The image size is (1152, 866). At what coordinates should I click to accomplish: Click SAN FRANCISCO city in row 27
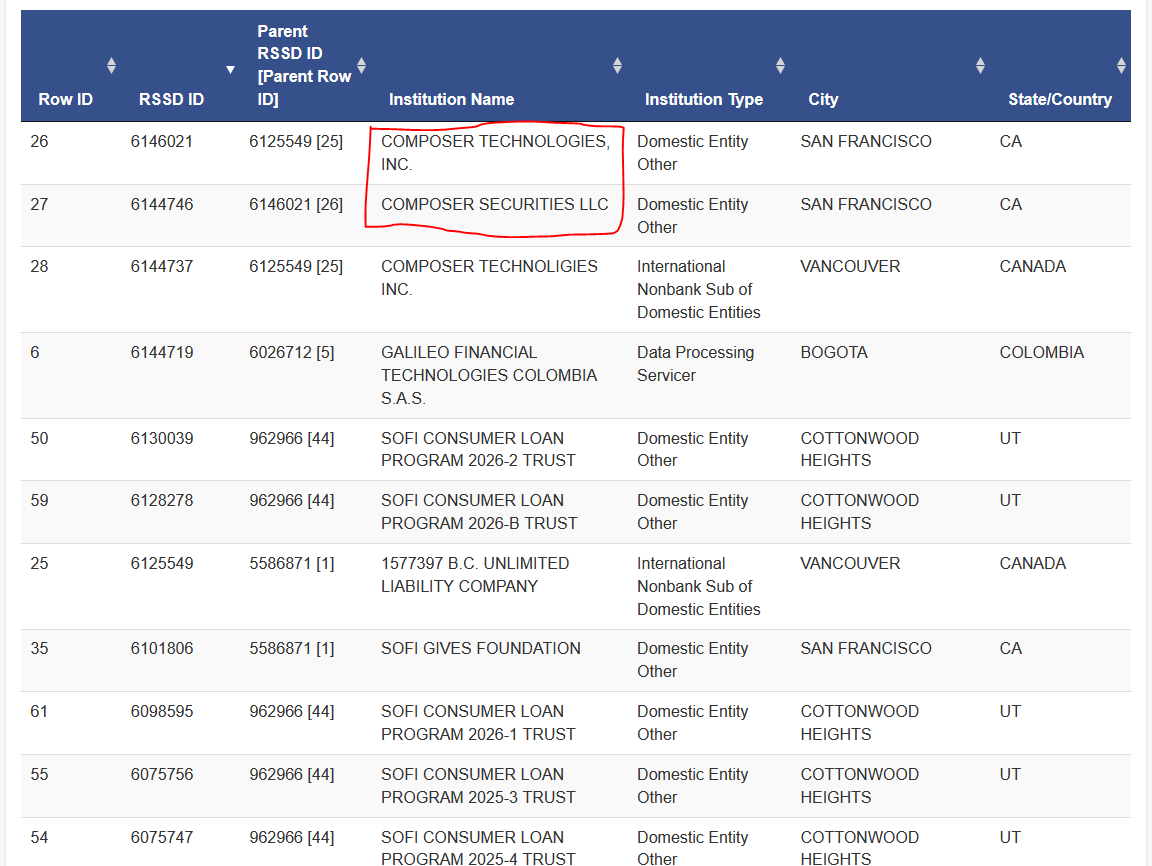click(865, 204)
